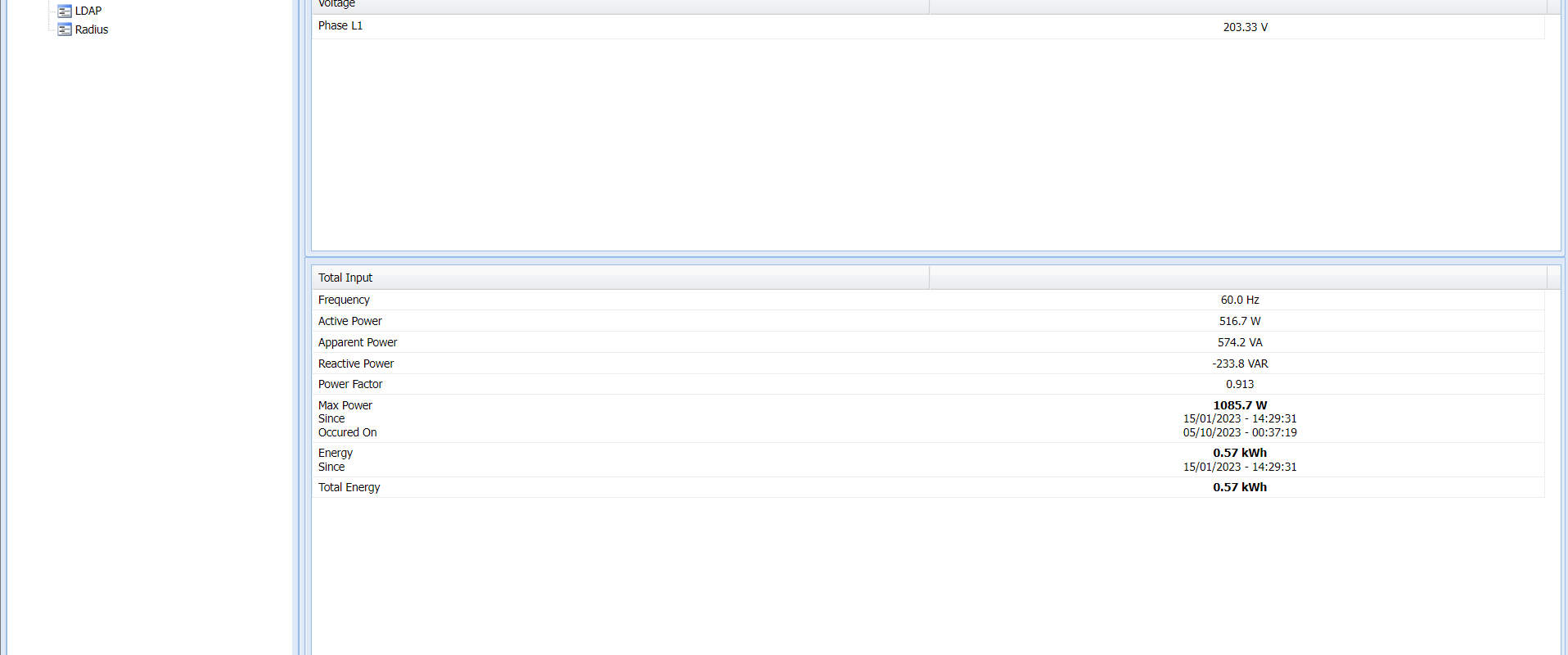Click the 0.913 power factor value
Image resolution: width=1568 pixels, height=655 pixels.
pyautogui.click(x=1240, y=384)
